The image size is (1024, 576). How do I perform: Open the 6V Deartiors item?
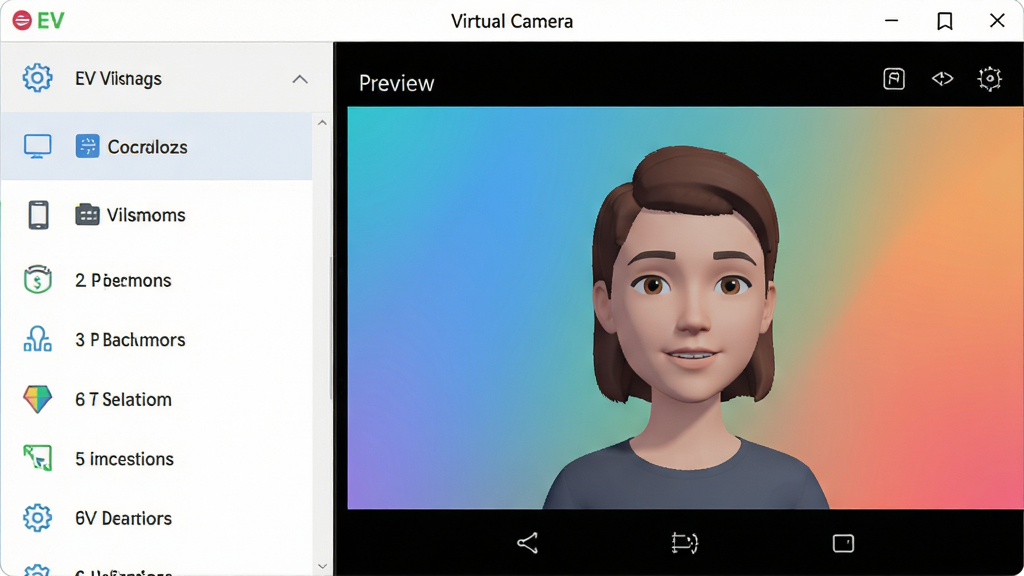(x=123, y=518)
